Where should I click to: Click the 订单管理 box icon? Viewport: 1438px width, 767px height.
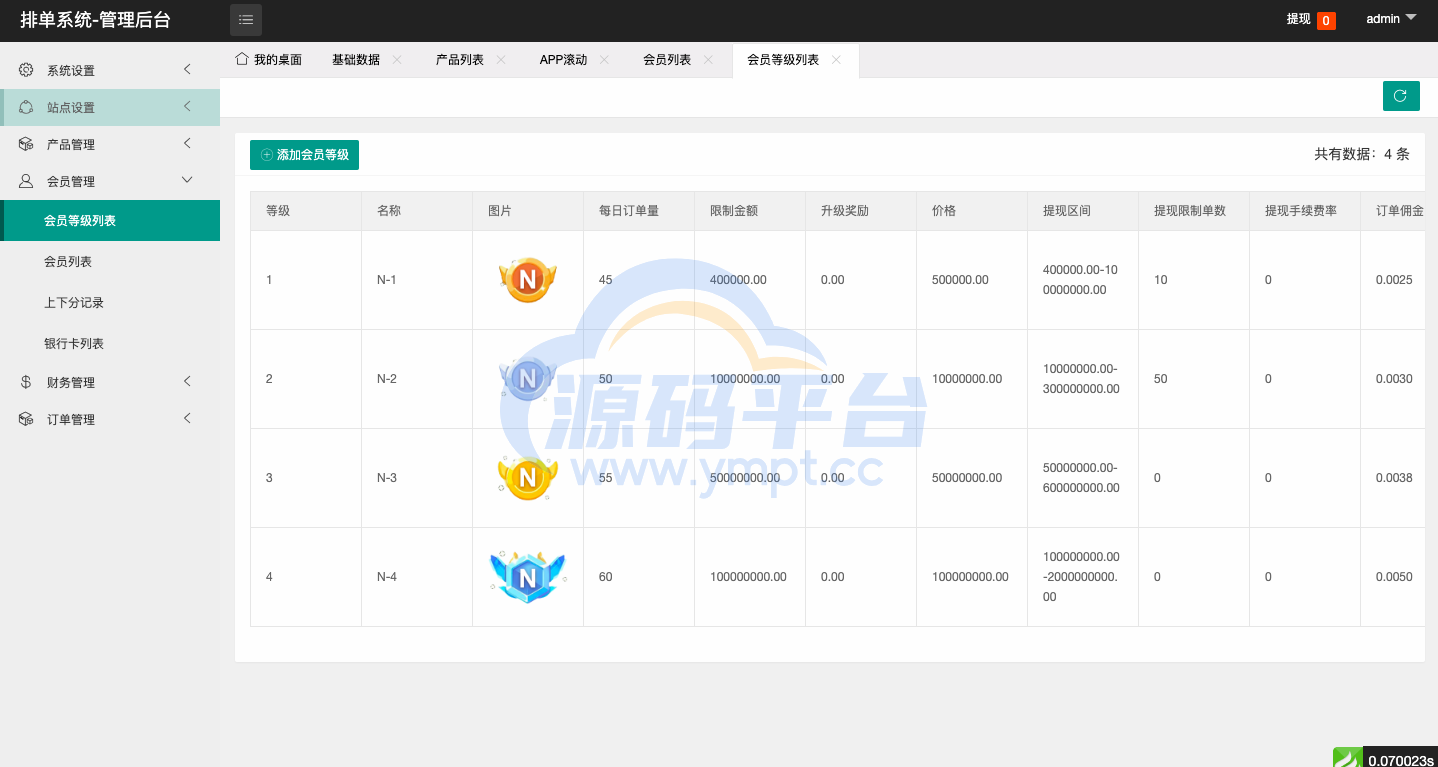[x=27, y=419]
